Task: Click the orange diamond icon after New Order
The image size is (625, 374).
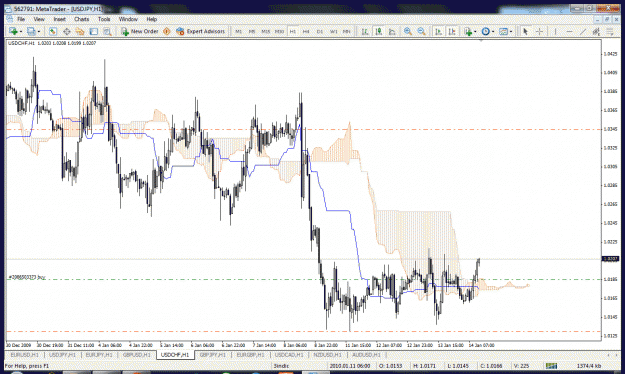Action: (167, 31)
